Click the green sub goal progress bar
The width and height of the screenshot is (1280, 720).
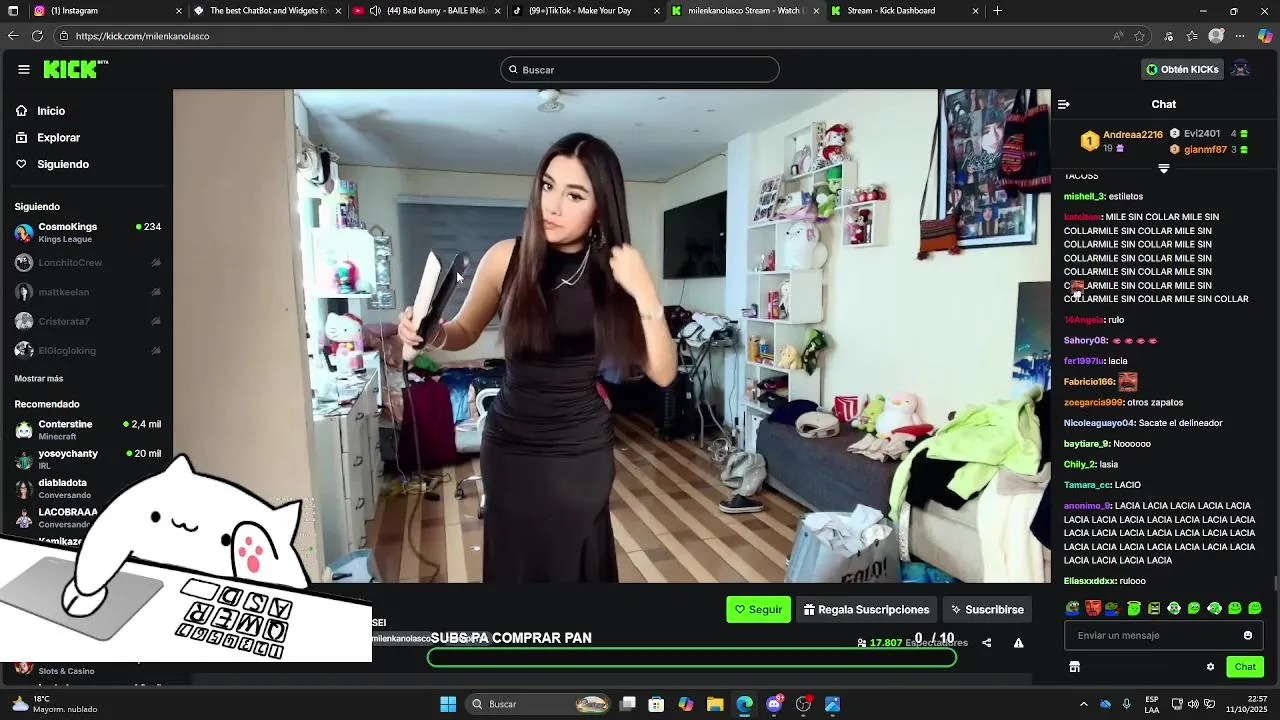[x=692, y=657]
